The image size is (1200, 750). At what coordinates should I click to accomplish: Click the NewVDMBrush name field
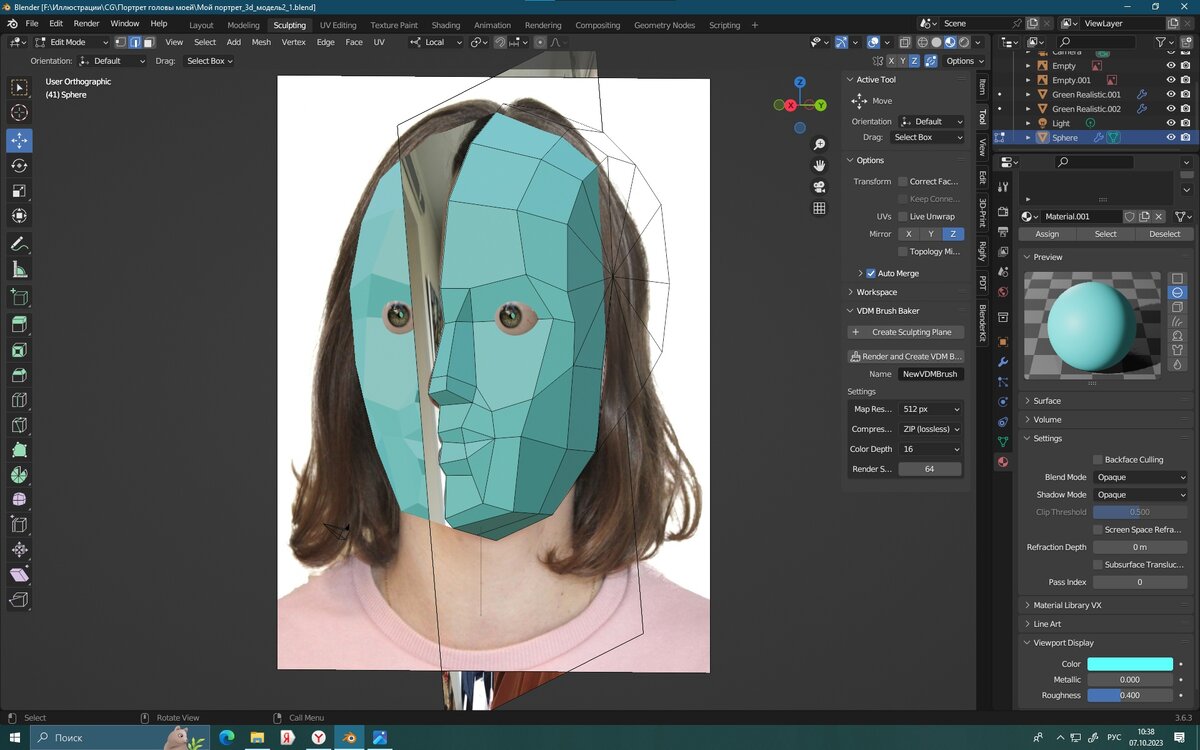[x=930, y=374]
